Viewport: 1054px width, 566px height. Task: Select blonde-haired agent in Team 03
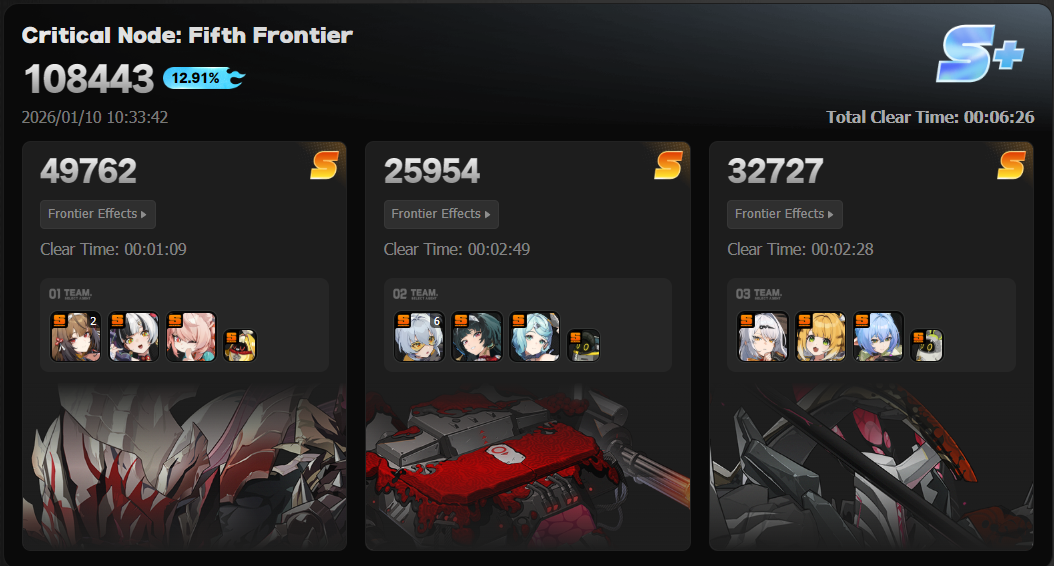[820, 336]
